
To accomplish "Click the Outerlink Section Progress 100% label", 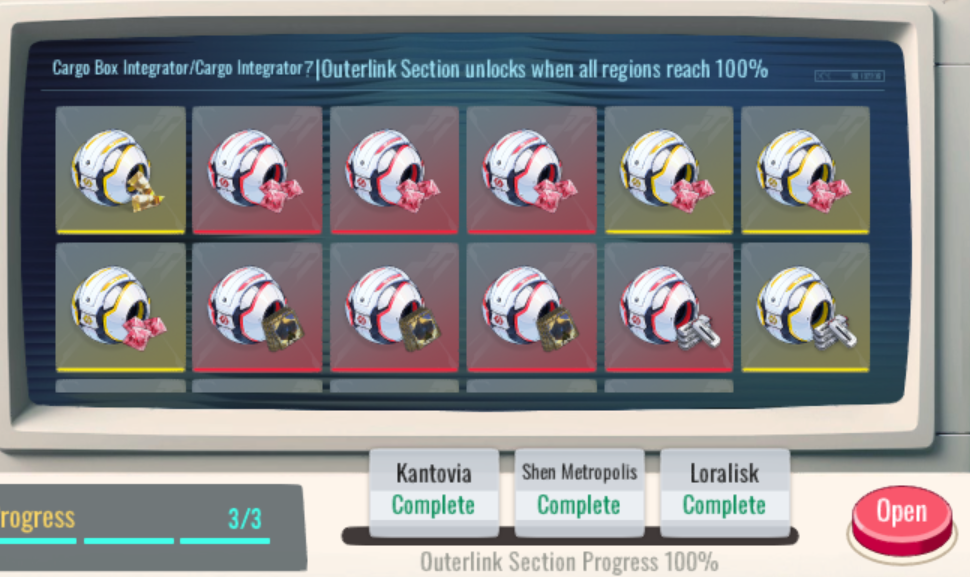I will click(569, 562).
